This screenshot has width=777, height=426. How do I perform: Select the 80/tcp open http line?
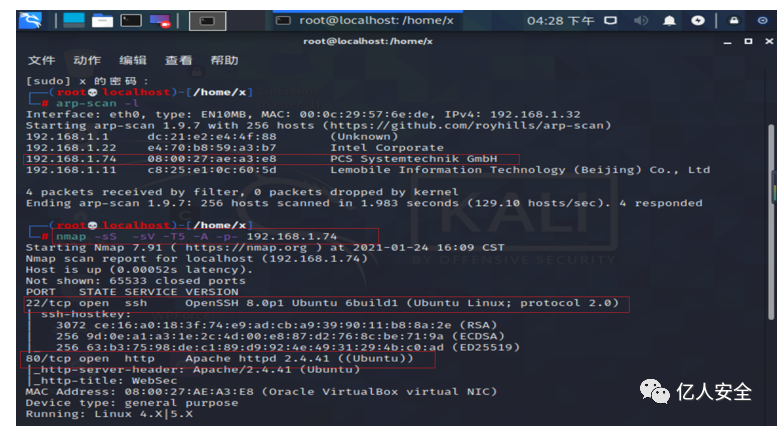click(219, 358)
